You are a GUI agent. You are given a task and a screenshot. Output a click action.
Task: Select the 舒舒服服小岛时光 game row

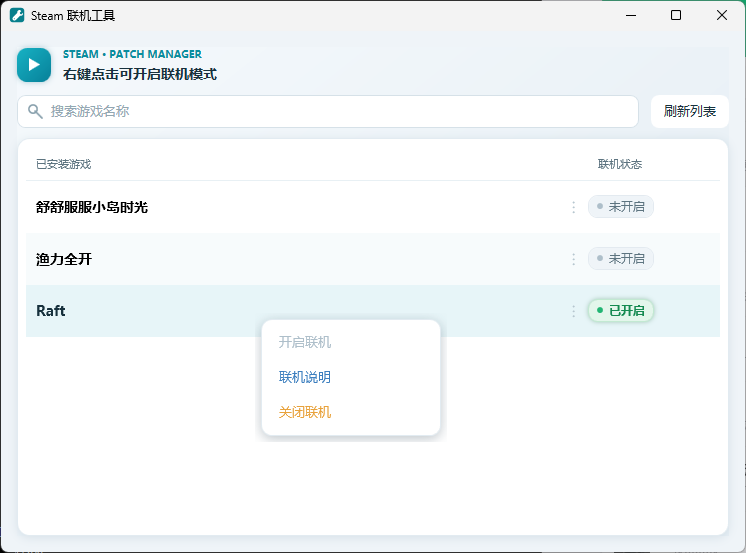click(373, 207)
